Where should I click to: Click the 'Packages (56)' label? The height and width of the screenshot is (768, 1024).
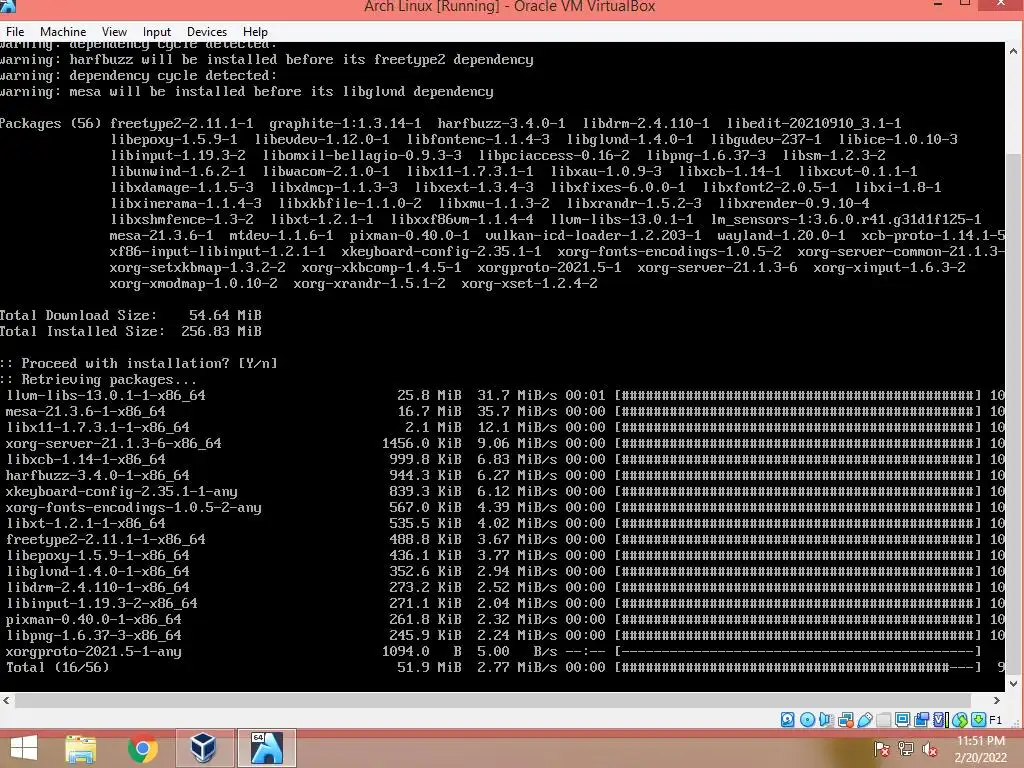pos(50,123)
